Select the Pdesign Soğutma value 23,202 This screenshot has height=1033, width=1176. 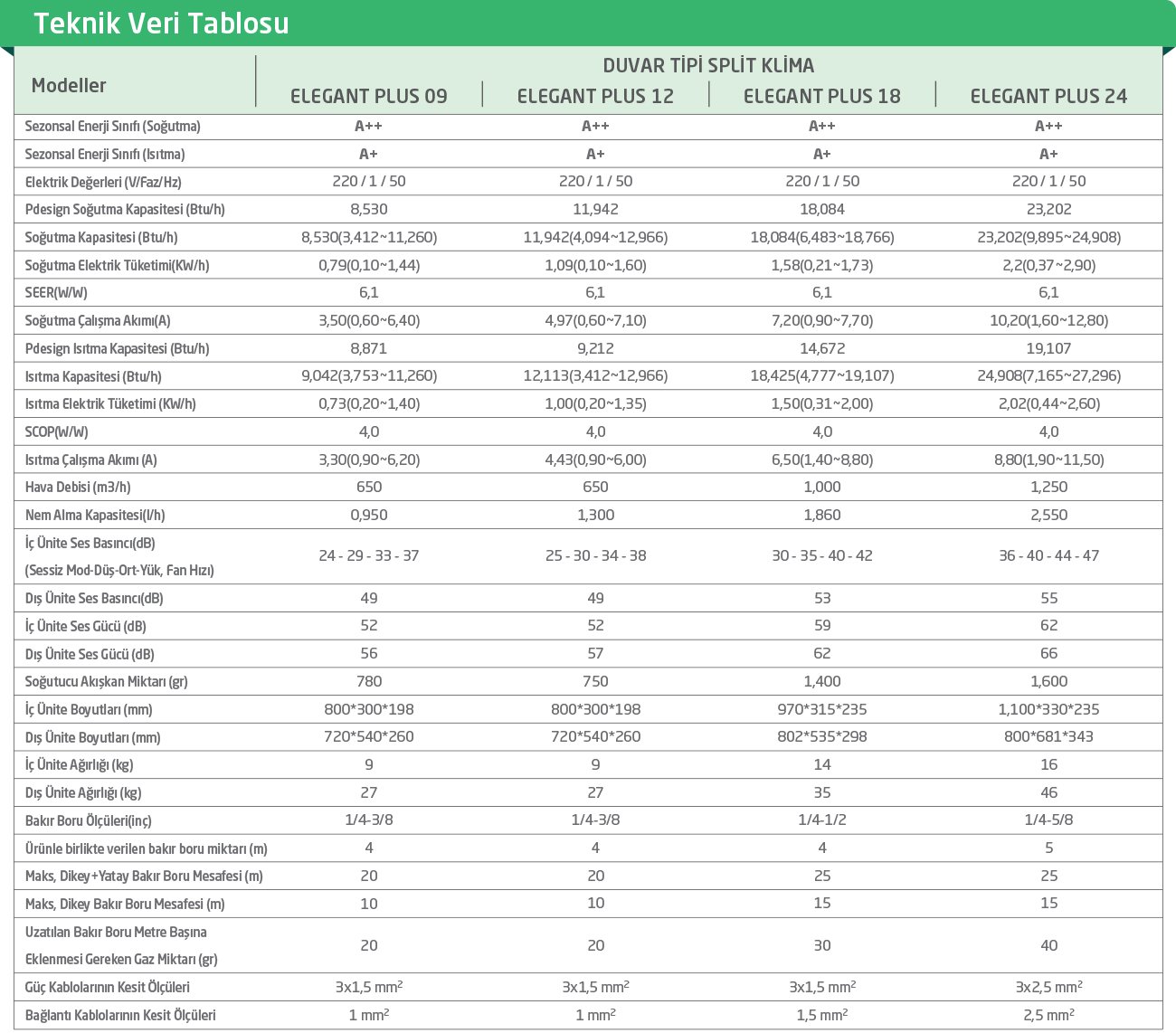[1049, 209]
